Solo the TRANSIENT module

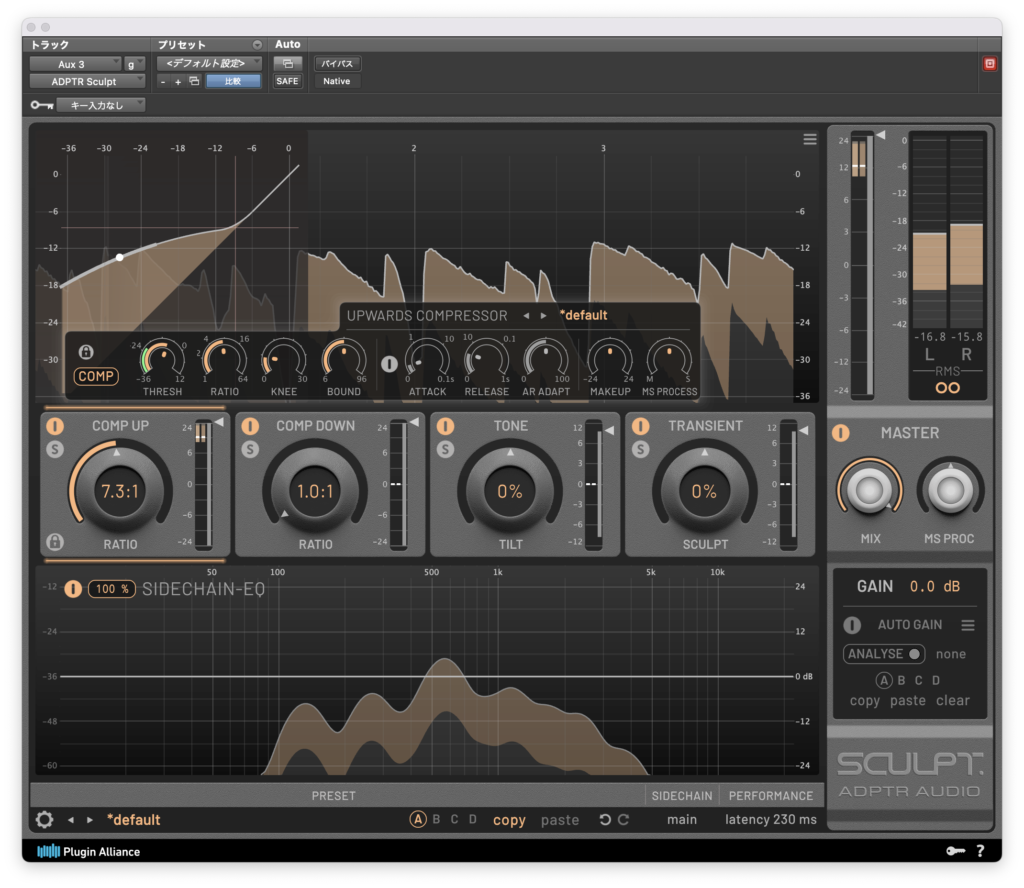(x=641, y=449)
